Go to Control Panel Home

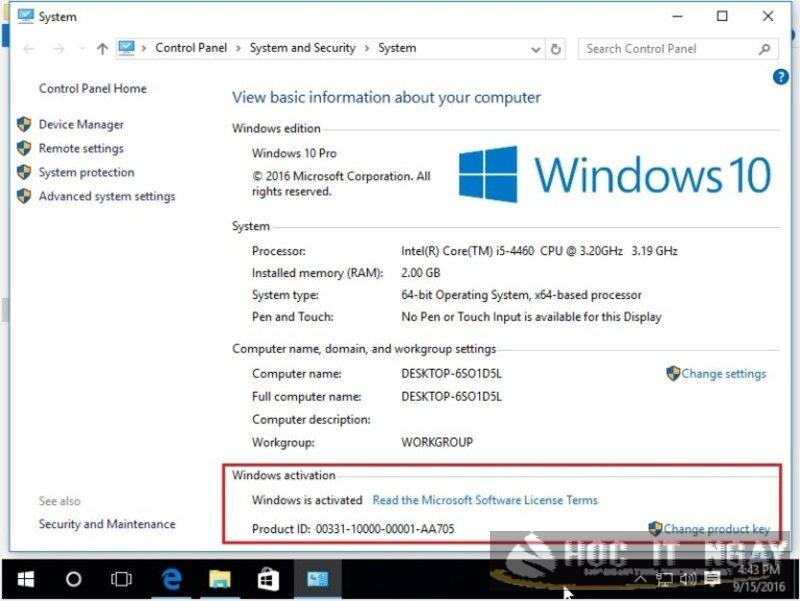pyautogui.click(x=92, y=89)
